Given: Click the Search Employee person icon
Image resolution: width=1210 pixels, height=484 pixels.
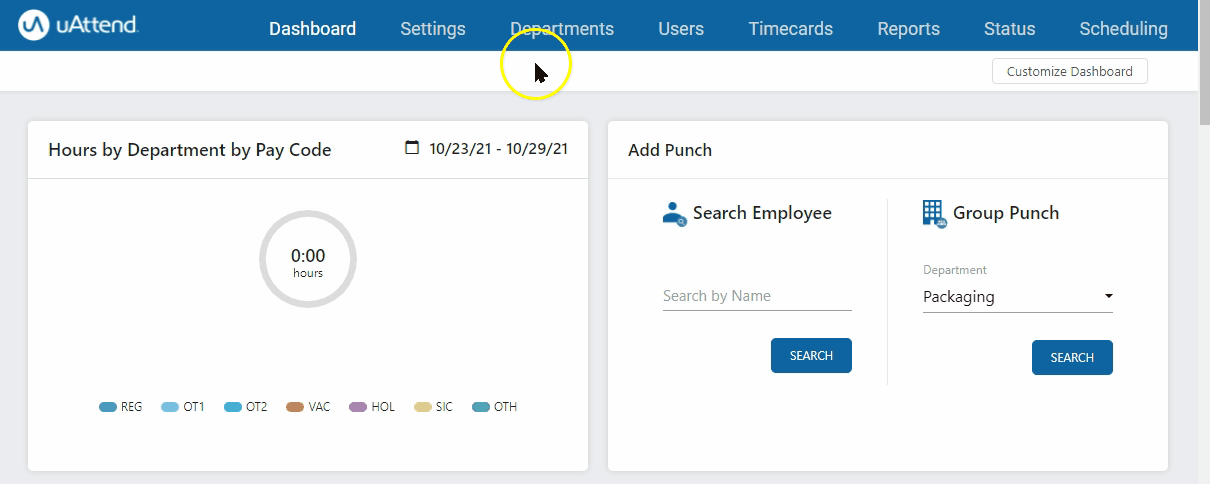Looking at the screenshot, I should click(x=675, y=213).
